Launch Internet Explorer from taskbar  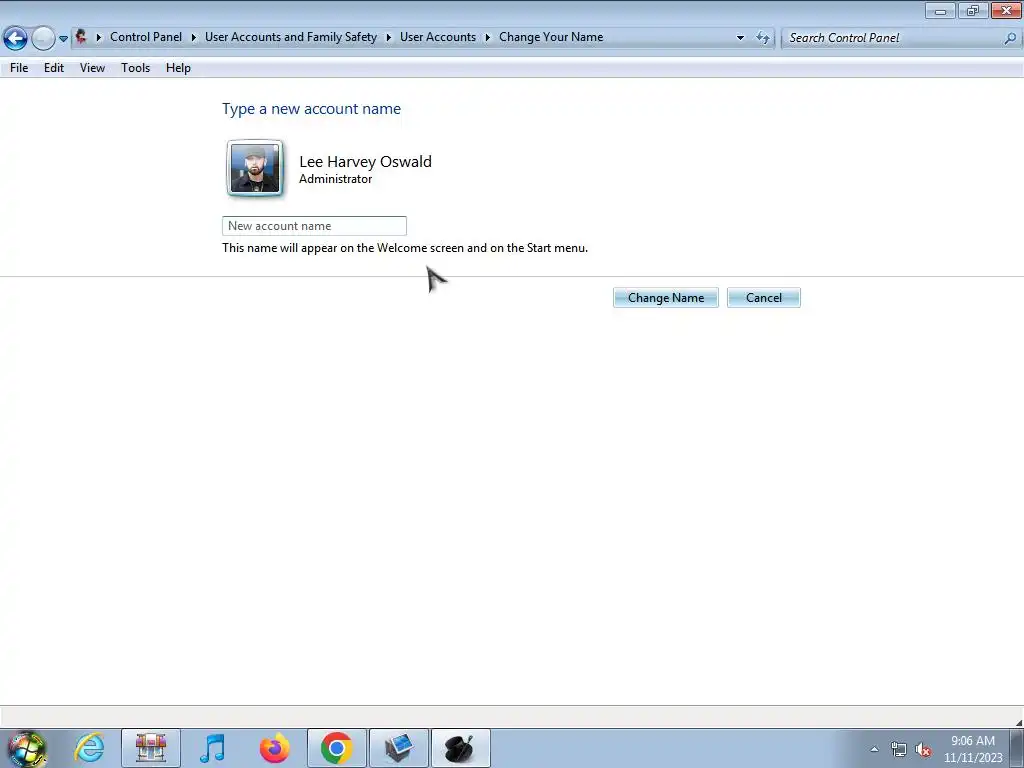(x=89, y=748)
